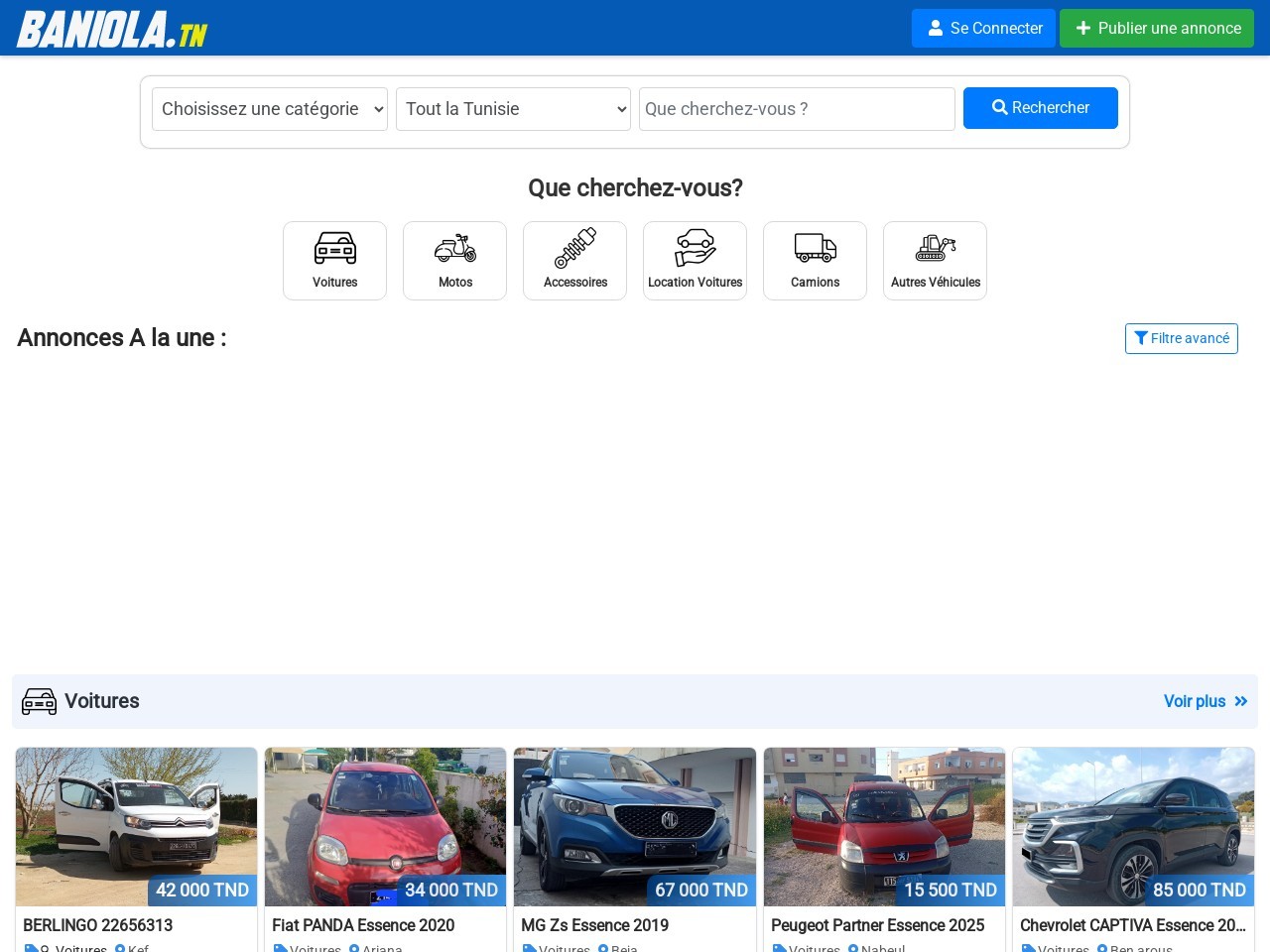
Task: Click the BERLINGO 22656313 listing title
Action: pos(97,925)
